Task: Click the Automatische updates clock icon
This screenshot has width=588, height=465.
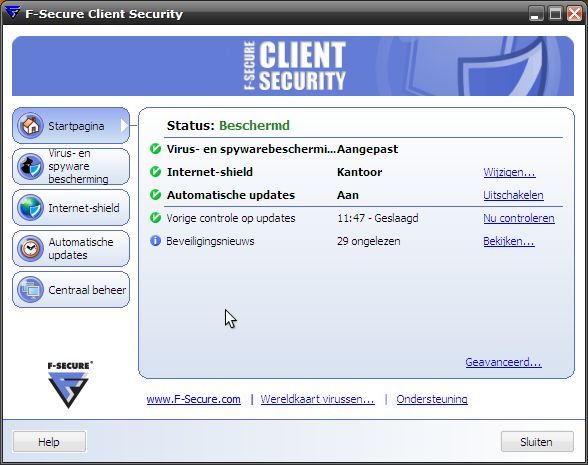Action: (30, 248)
